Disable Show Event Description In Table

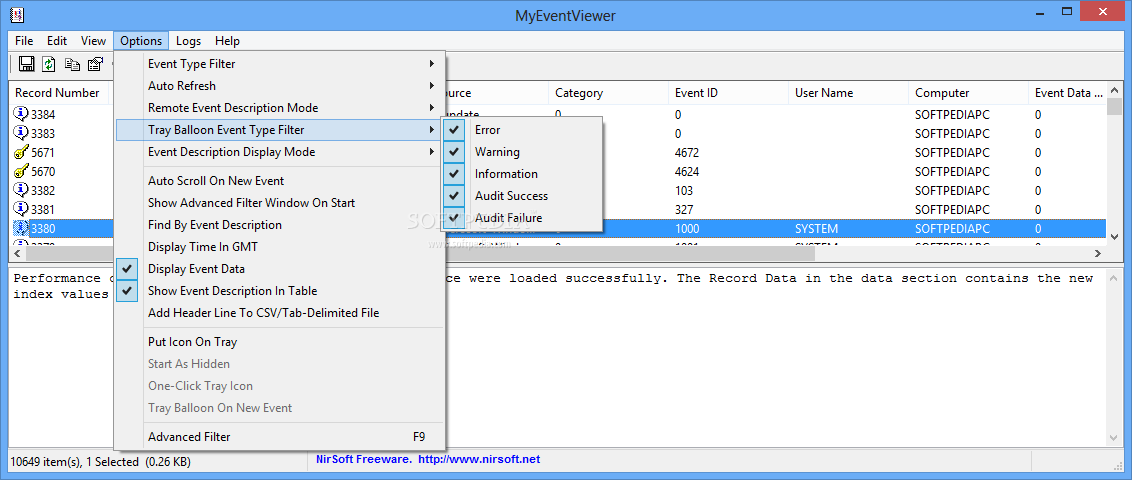[279, 291]
